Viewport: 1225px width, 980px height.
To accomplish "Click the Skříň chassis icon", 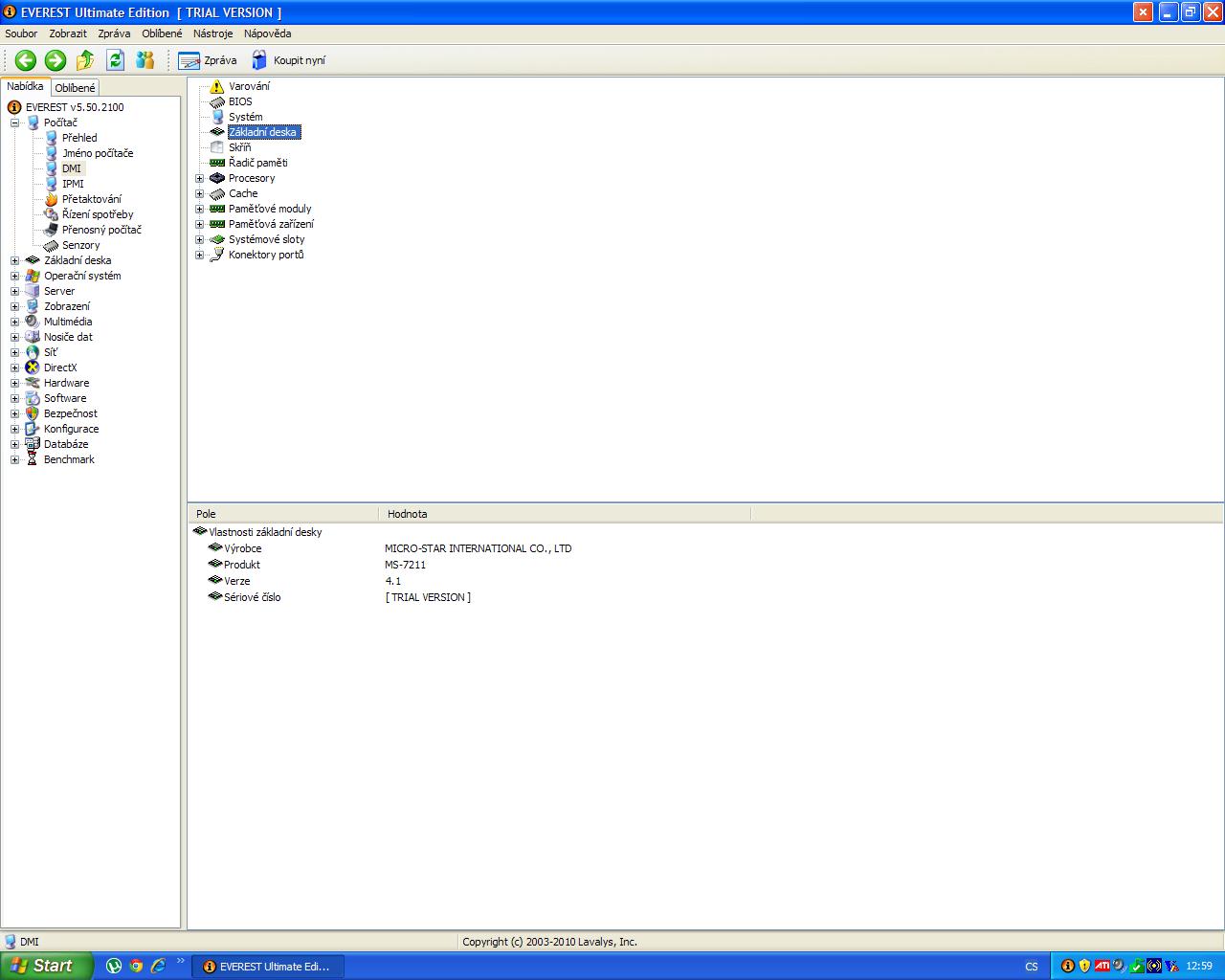I will pos(217,147).
